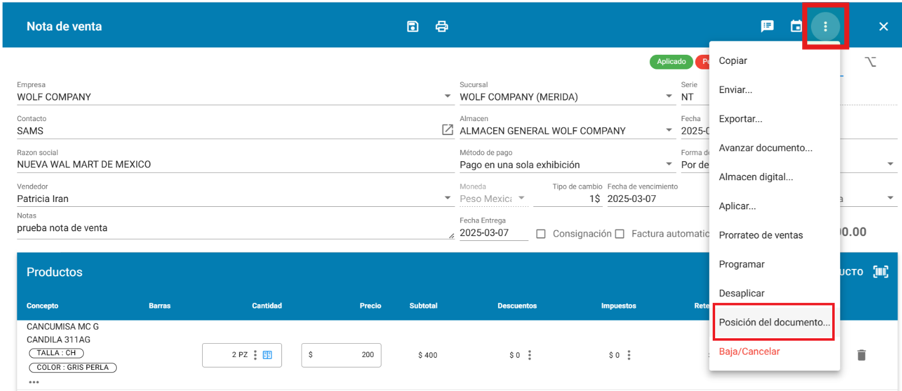902x391 pixels.
Task: Click the subtotal value $ 400
Action: pos(427,355)
